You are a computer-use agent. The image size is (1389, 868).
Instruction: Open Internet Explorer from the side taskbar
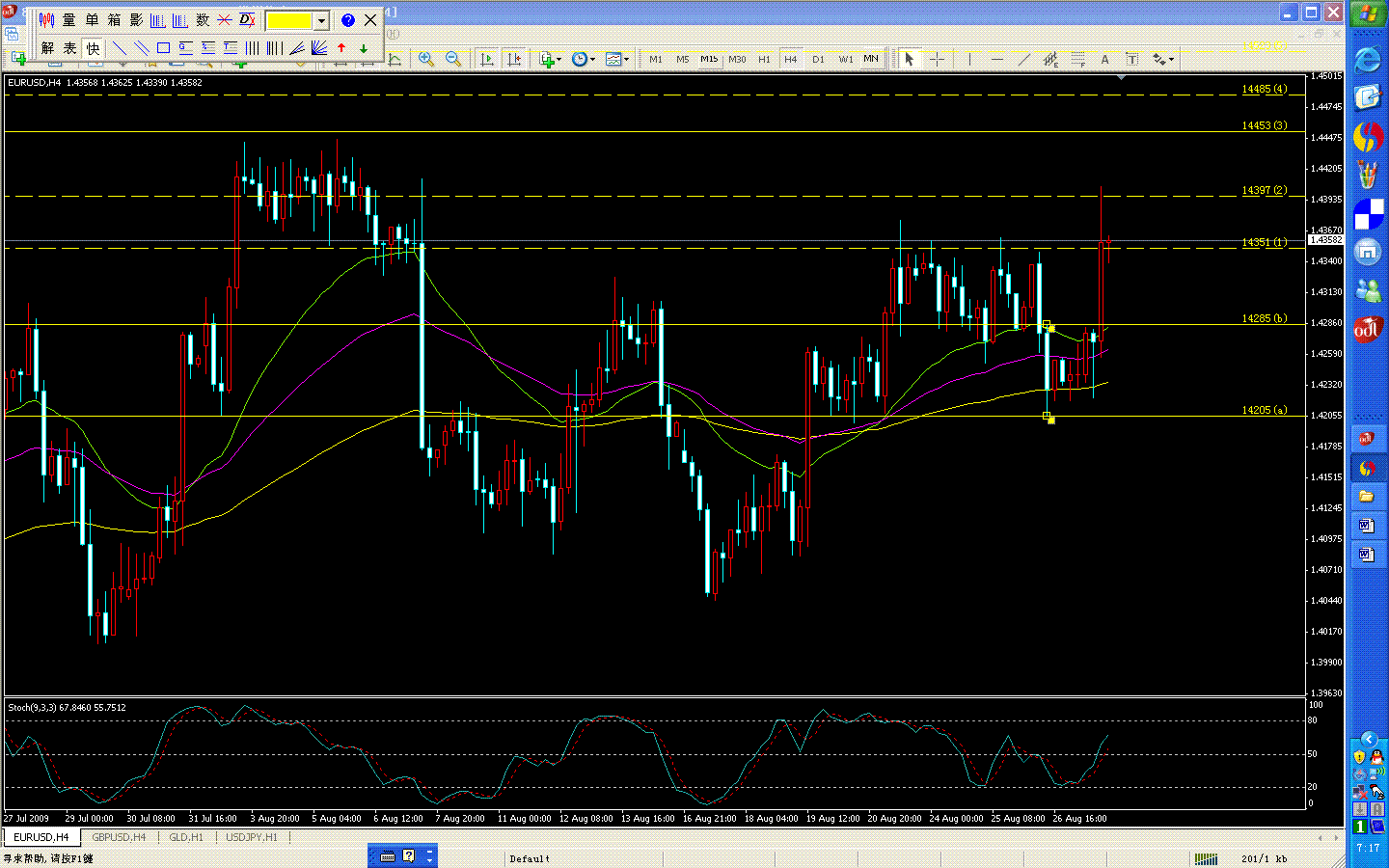(1367, 60)
